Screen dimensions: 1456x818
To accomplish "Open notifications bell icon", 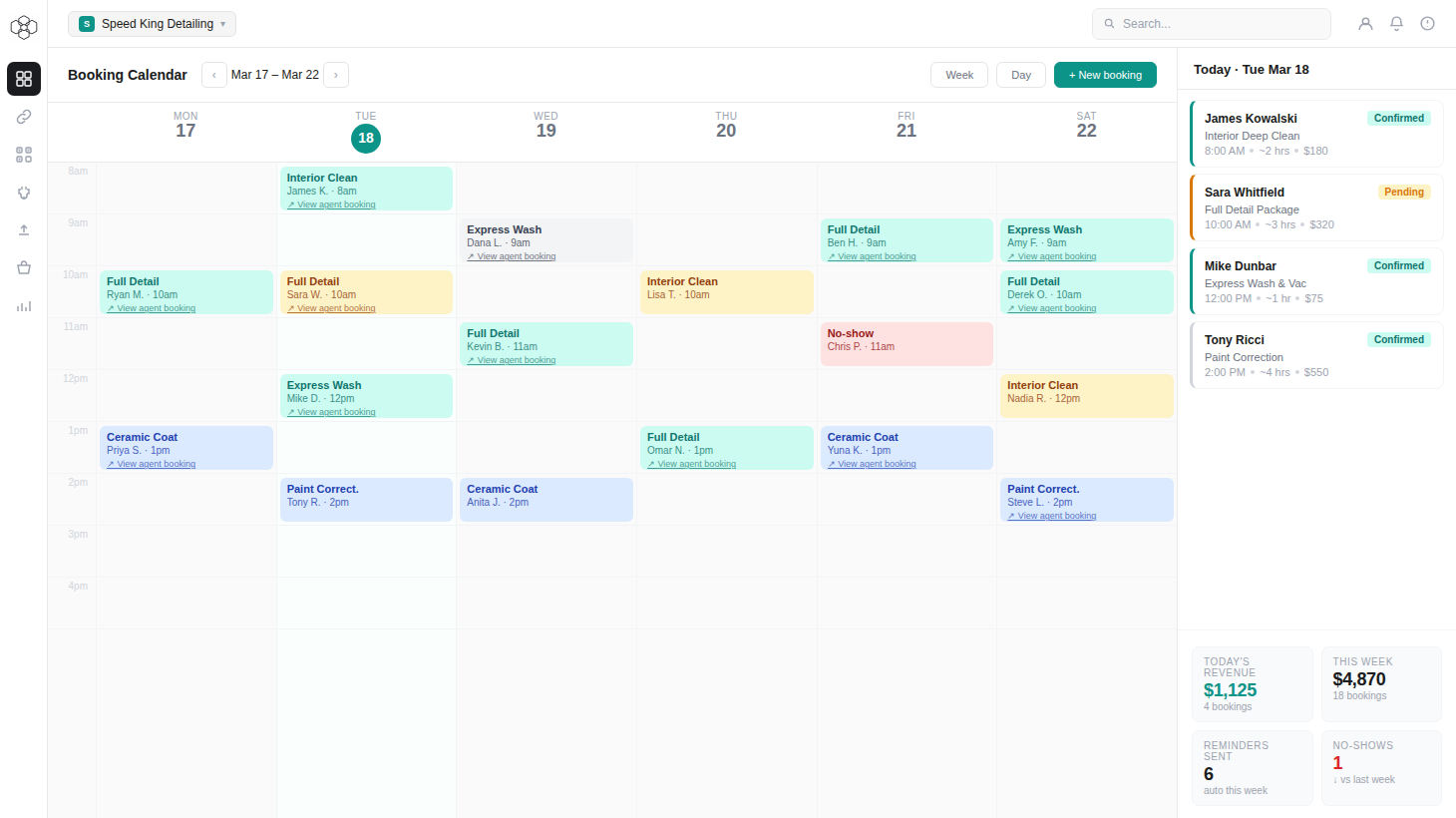I will [x=1396, y=24].
